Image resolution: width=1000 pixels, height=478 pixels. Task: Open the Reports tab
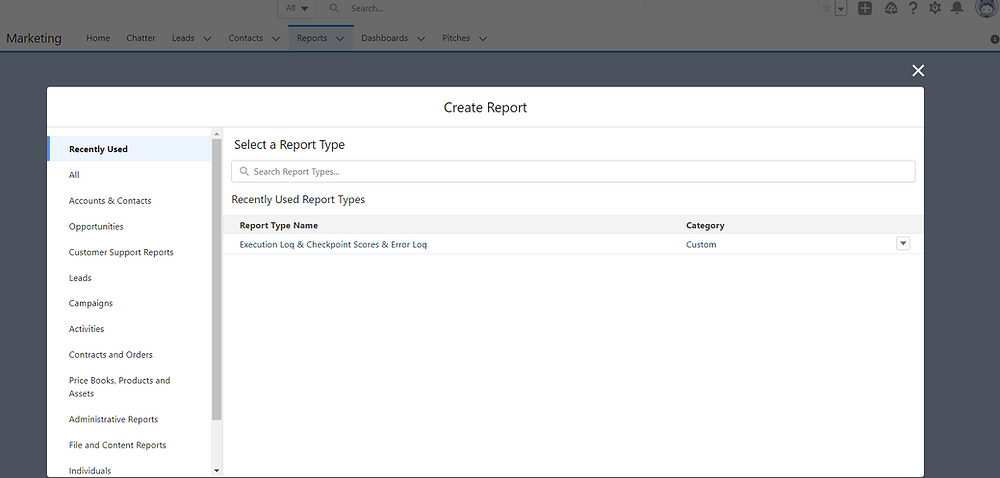point(312,38)
